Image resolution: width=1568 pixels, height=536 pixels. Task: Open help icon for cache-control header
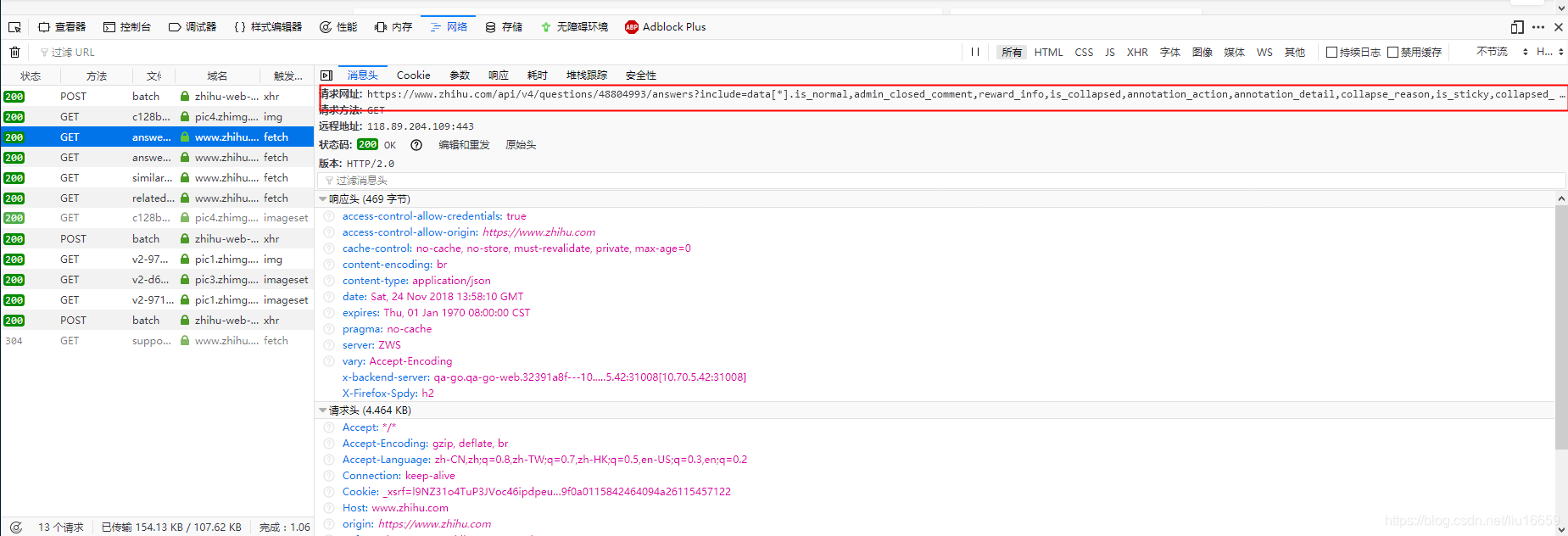tap(329, 248)
